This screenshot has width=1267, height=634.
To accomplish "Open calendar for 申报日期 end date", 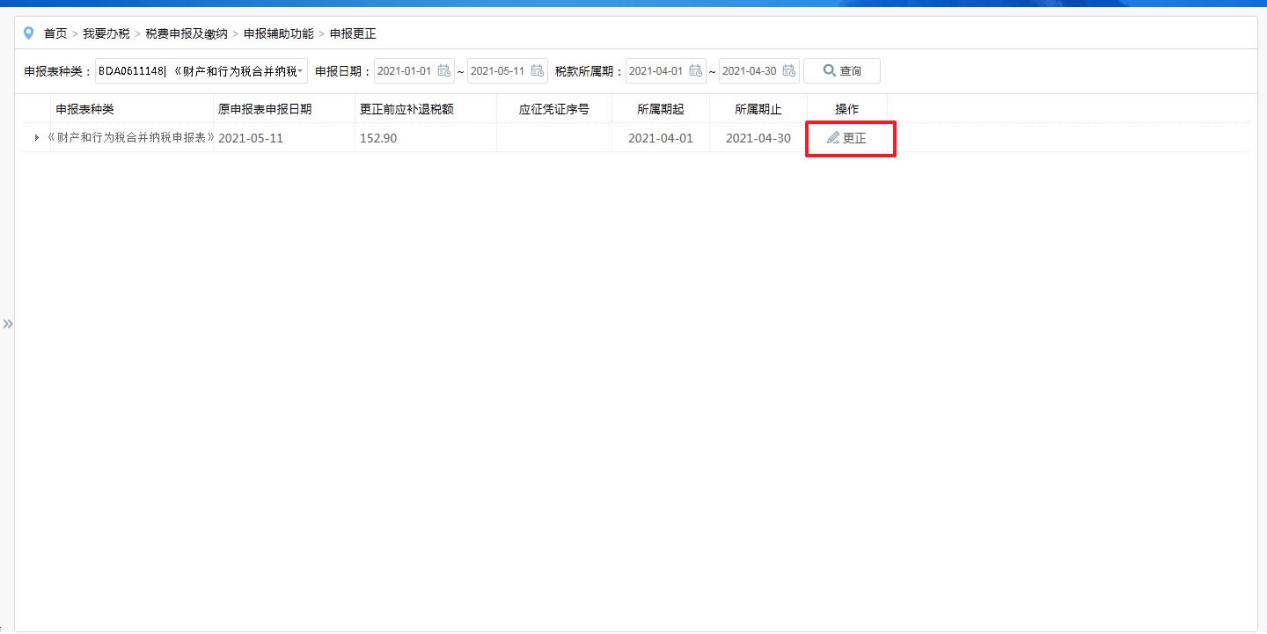I will point(537,70).
